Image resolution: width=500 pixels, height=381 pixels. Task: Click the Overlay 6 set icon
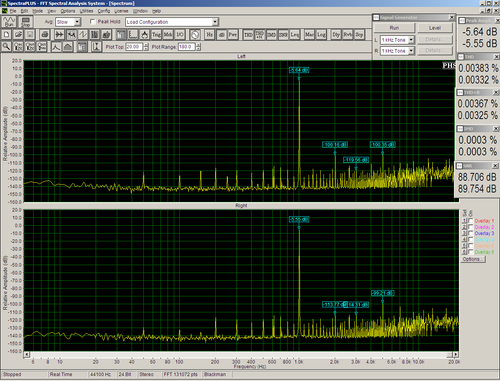point(465,252)
